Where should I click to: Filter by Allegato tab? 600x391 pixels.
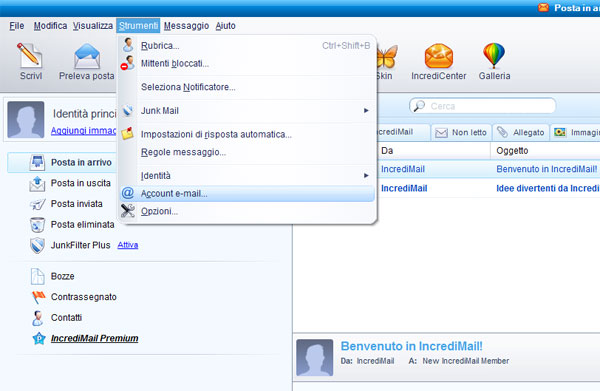click(x=521, y=132)
